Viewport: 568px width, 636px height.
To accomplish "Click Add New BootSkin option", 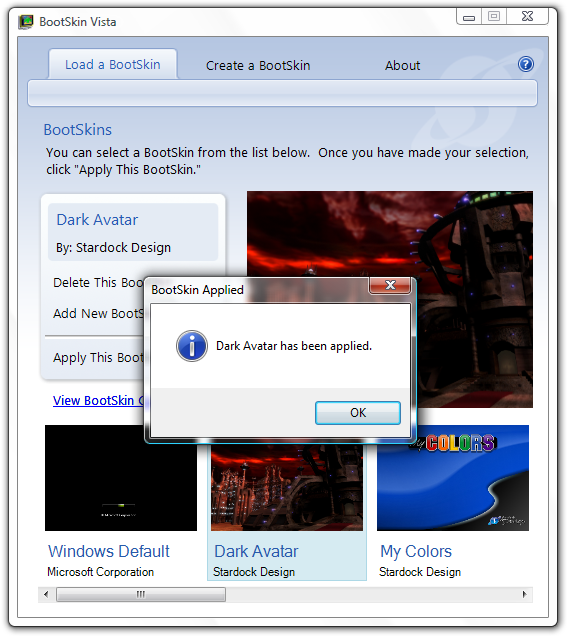I will (98, 313).
